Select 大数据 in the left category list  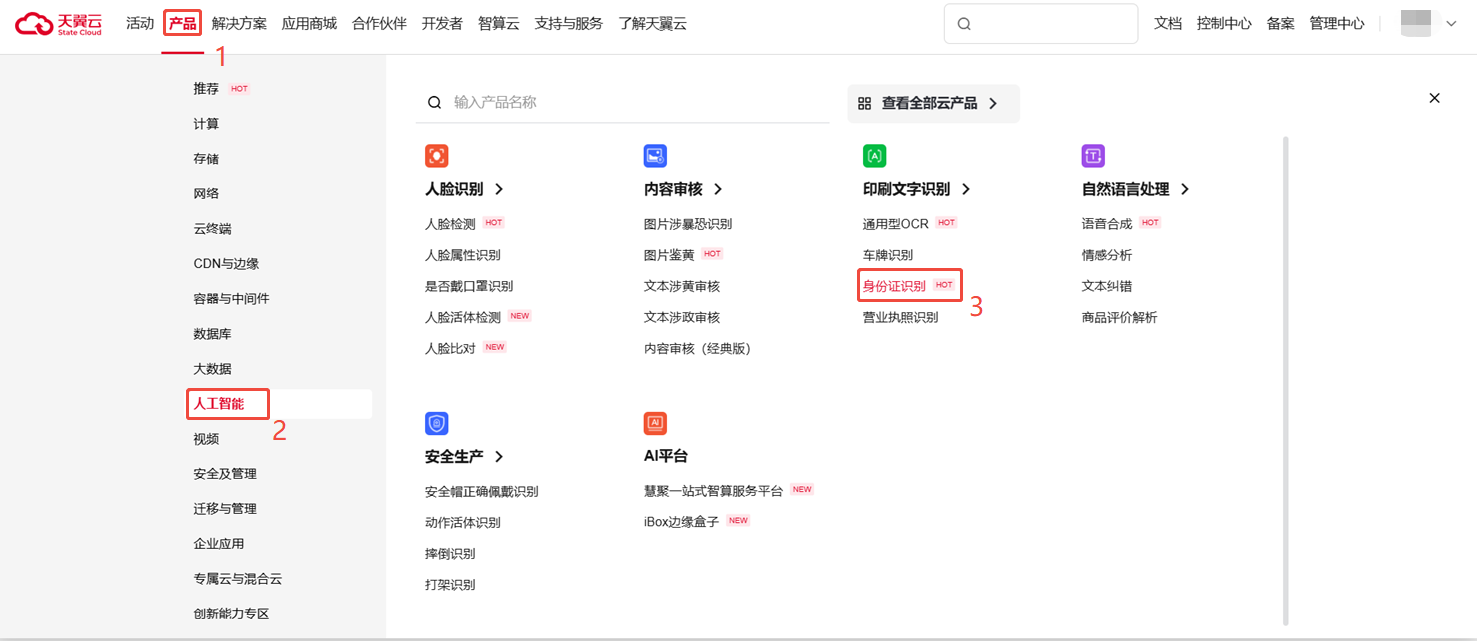pyautogui.click(x=212, y=369)
